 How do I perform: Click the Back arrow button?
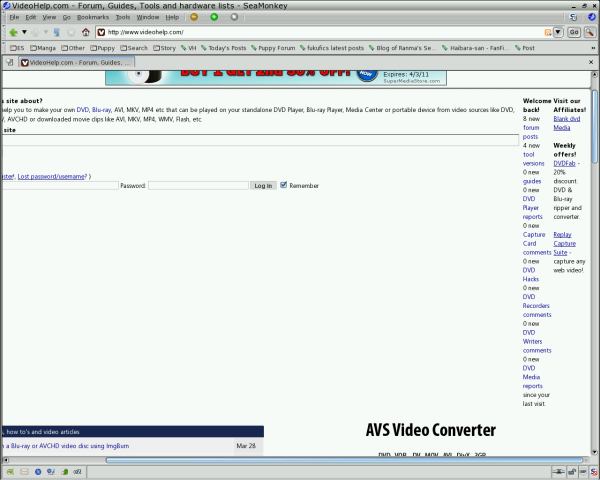click(13, 32)
